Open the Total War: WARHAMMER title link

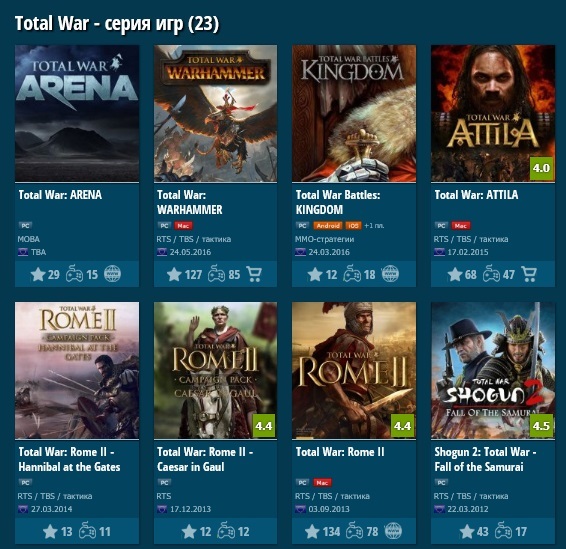tap(190, 202)
